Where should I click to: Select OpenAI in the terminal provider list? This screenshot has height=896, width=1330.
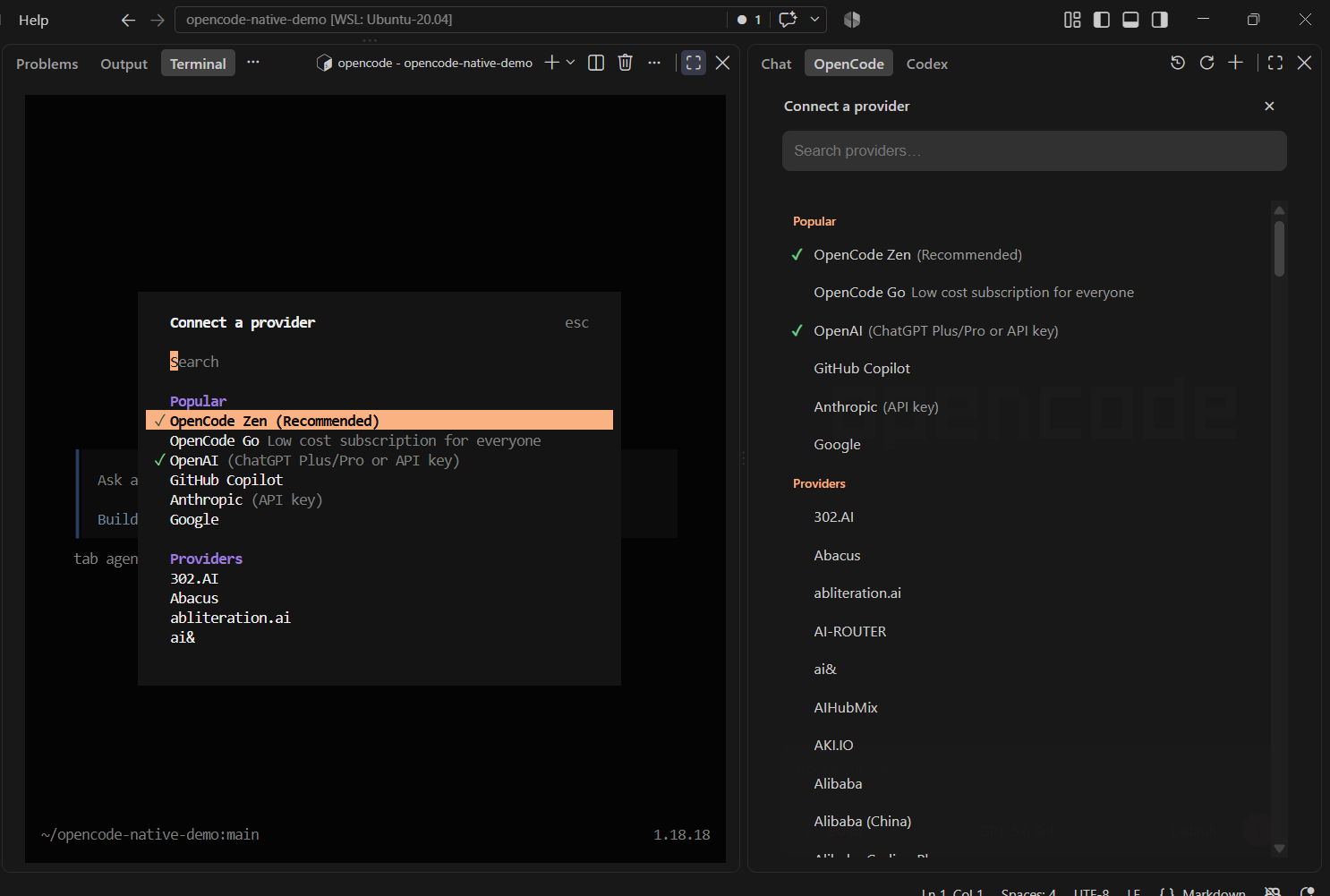tap(379, 460)
